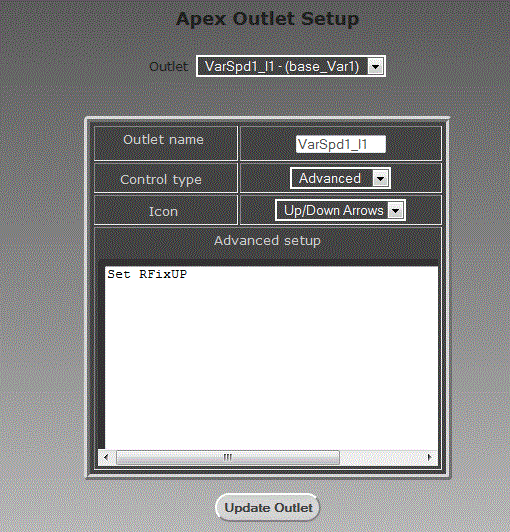Click the Apex Outlet Setup heading

pos(267,19)
